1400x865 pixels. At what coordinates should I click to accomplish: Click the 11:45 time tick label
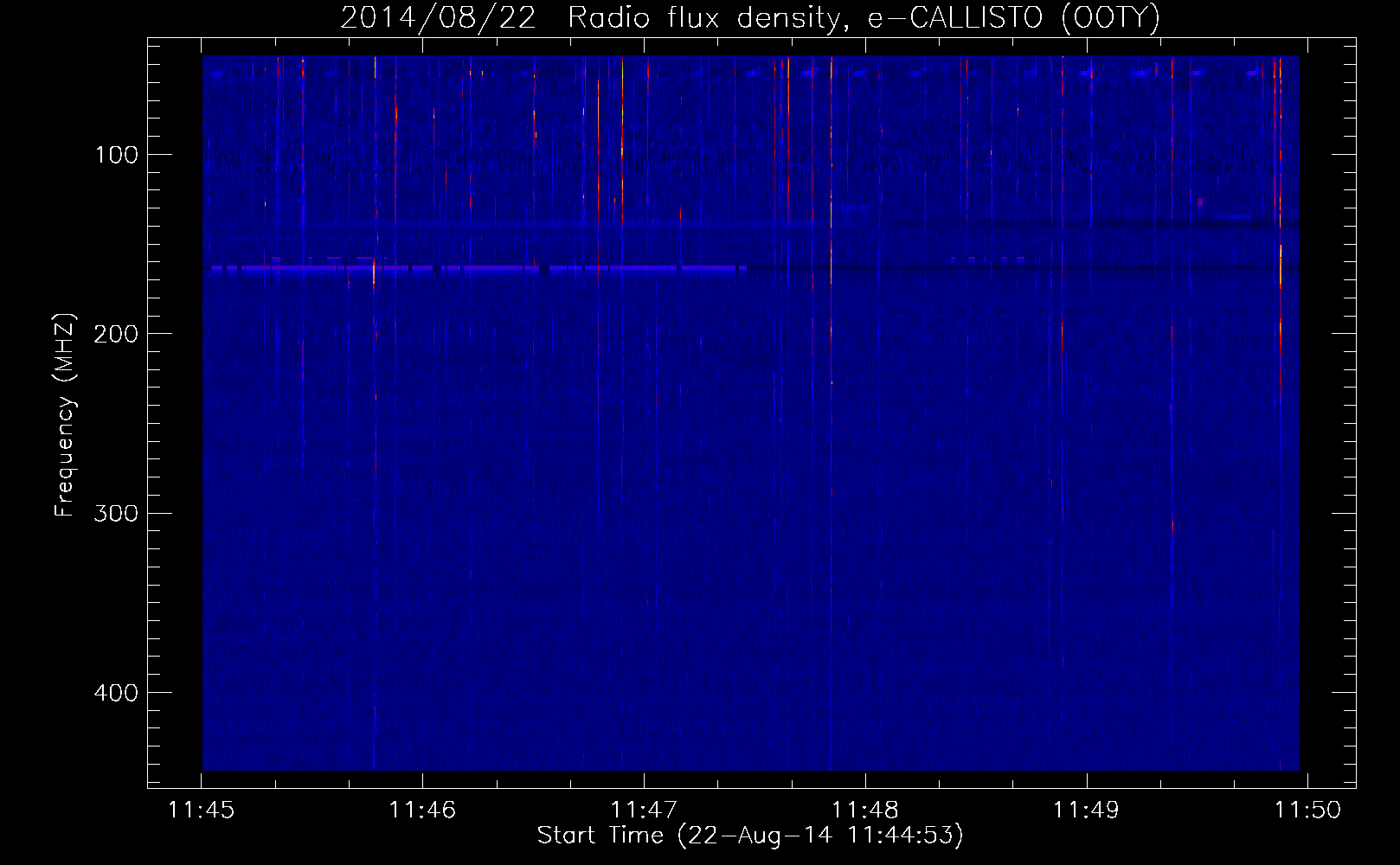(x=201, y=811)
